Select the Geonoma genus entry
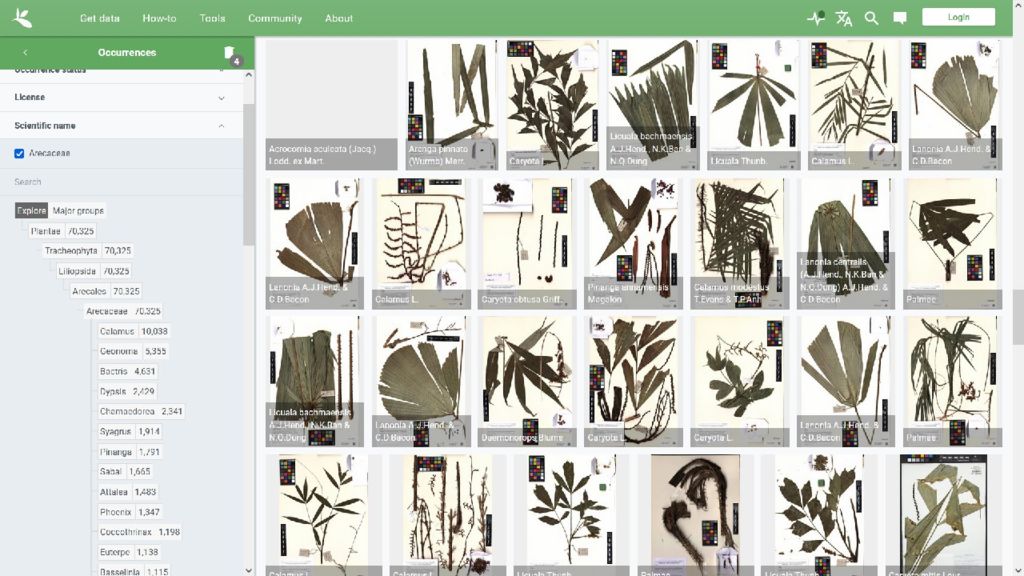The width and height of the screenshot is (1024, 576). (x=119, y=351)
